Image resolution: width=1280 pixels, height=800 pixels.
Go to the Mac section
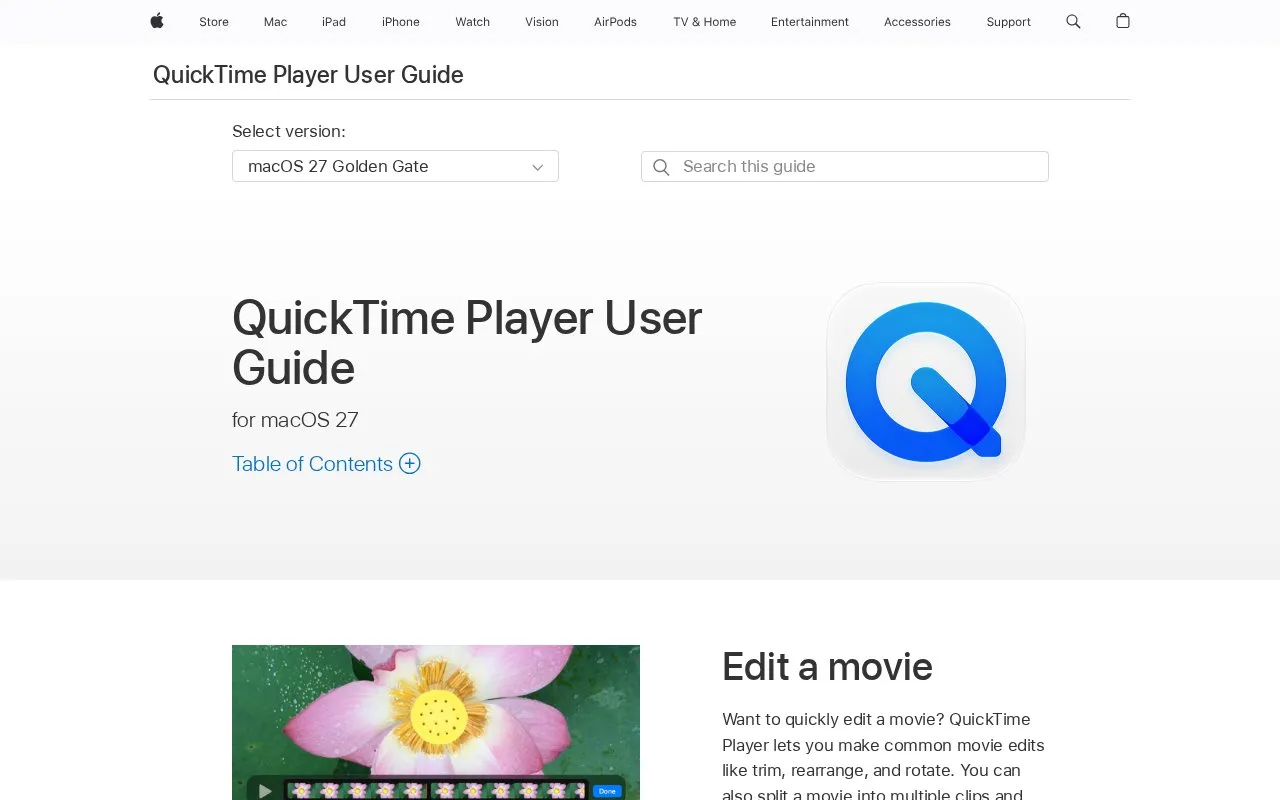point(275,22)
